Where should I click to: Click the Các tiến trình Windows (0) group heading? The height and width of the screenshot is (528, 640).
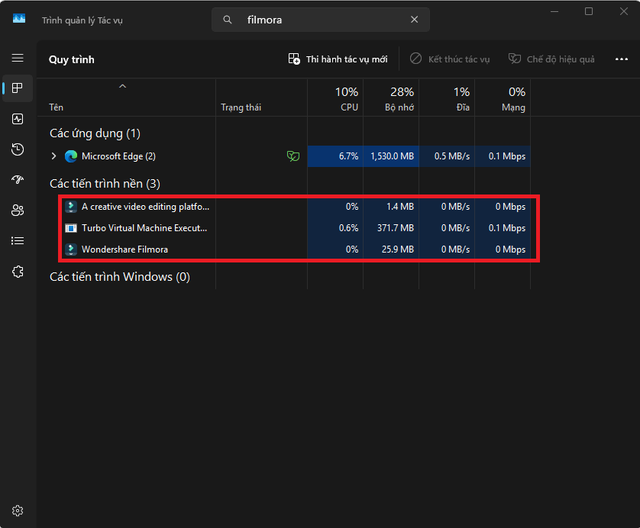coord(120,277)
